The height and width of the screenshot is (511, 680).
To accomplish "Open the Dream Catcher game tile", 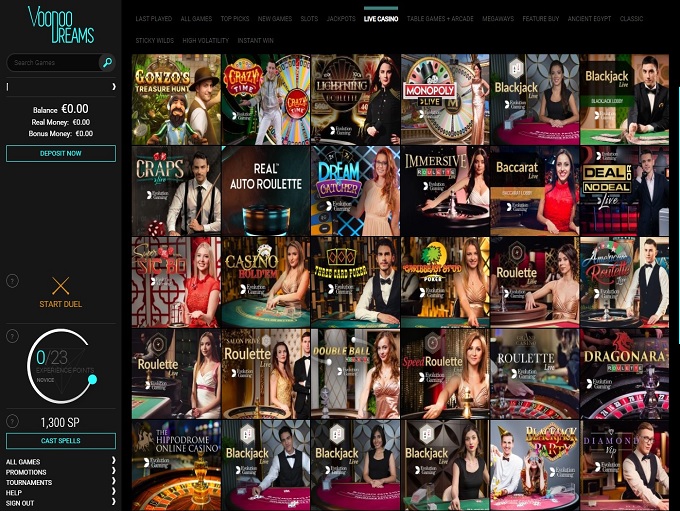I will coord(355,191).
